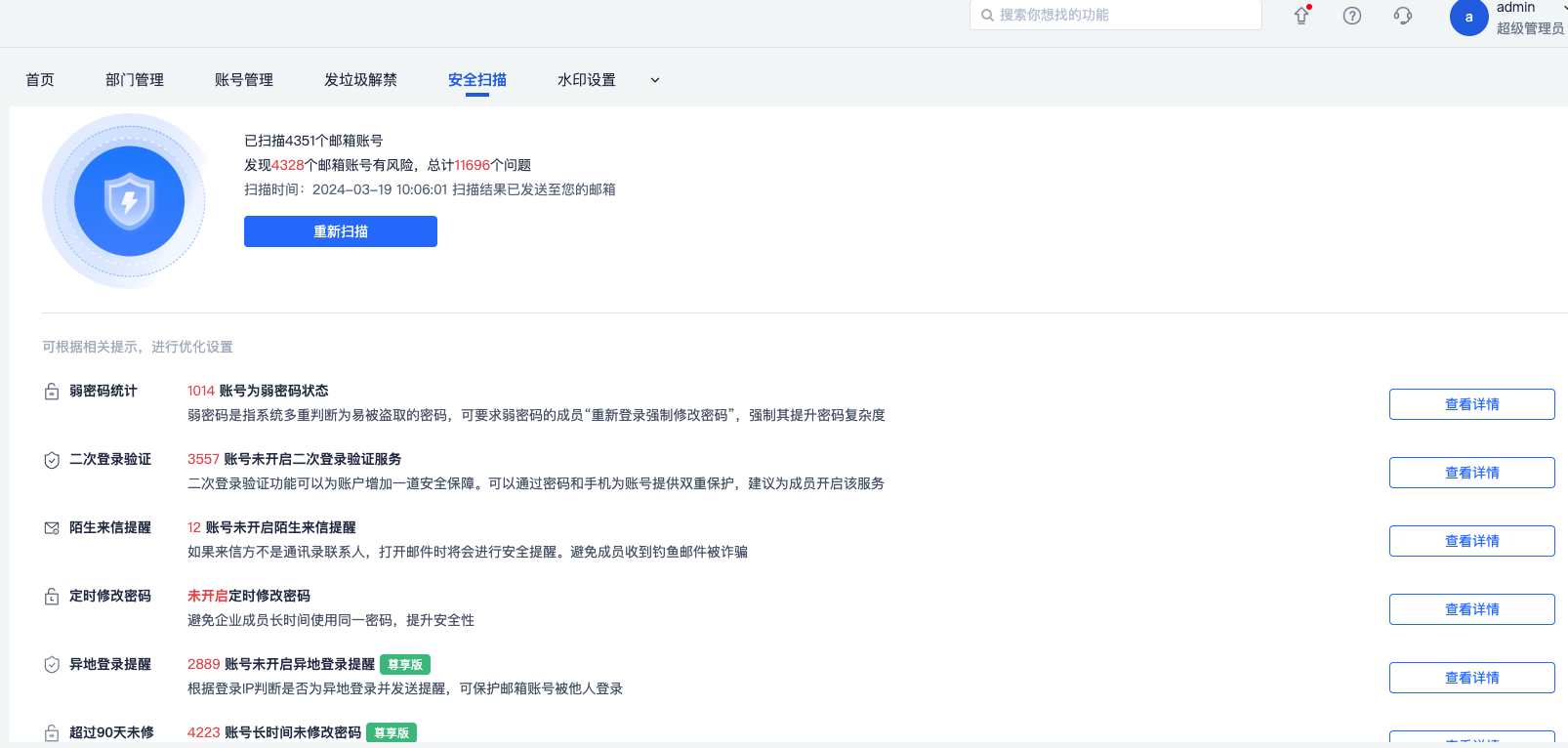Open the admin account dropdown arrow

click(1564, 7)
